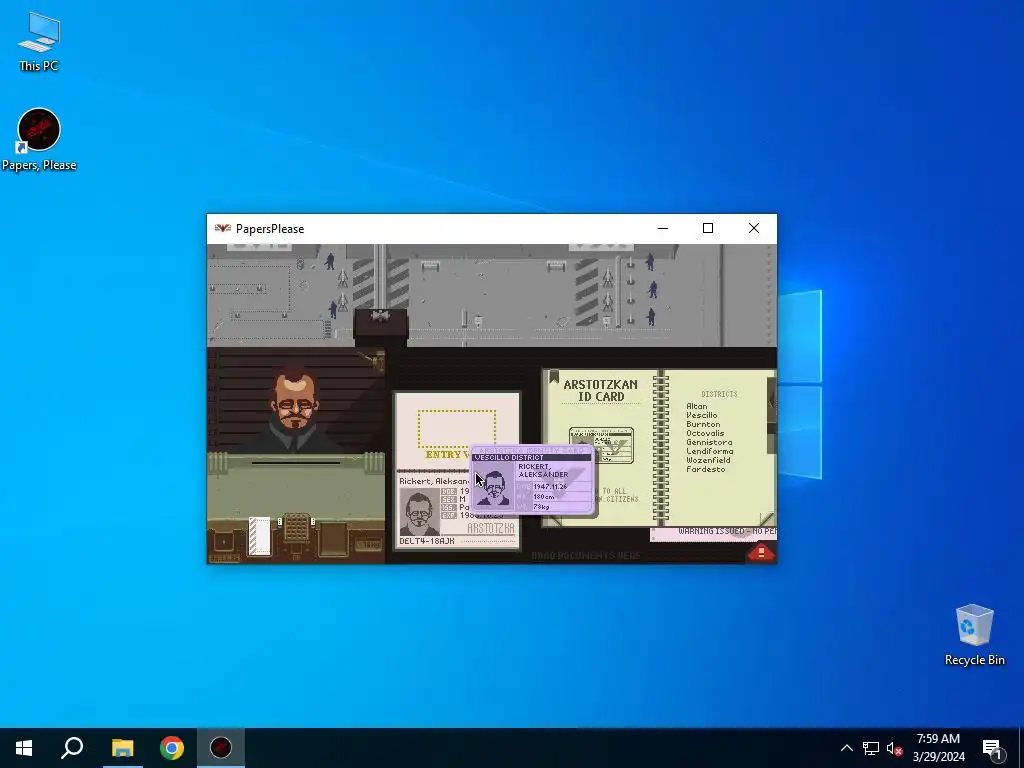
Task: Select 'VESCILLO DISTRICT' header on ID card
Action: click(x=509, y=457)
